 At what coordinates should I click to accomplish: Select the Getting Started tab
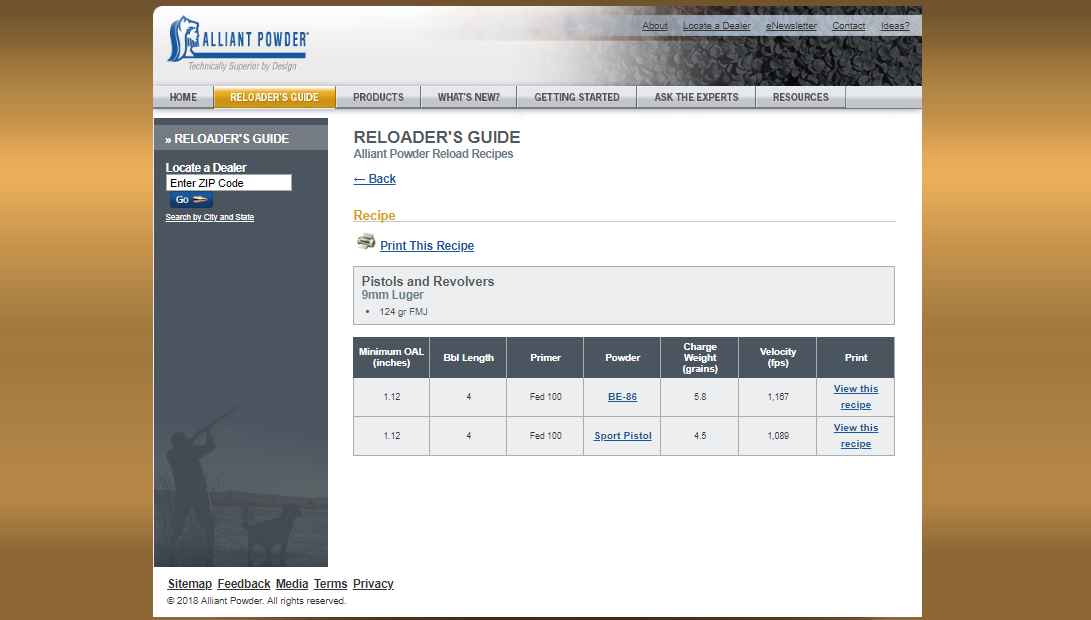click(577, 97)
